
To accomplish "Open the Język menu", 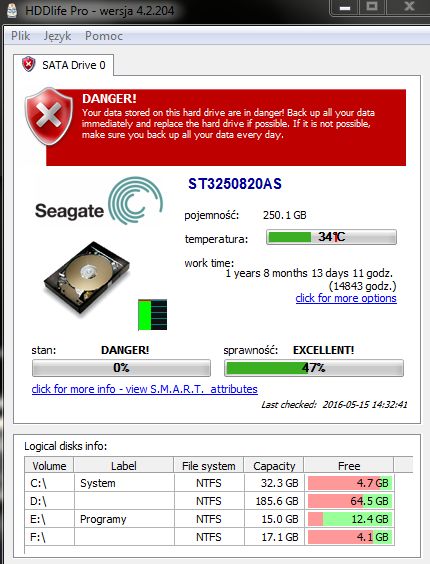I will pyautogui.click(x=57, y=36).
